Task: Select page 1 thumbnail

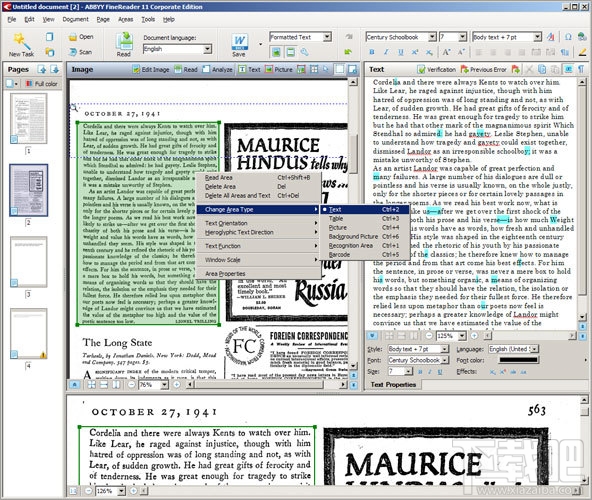Action: (x=29, y=119)
